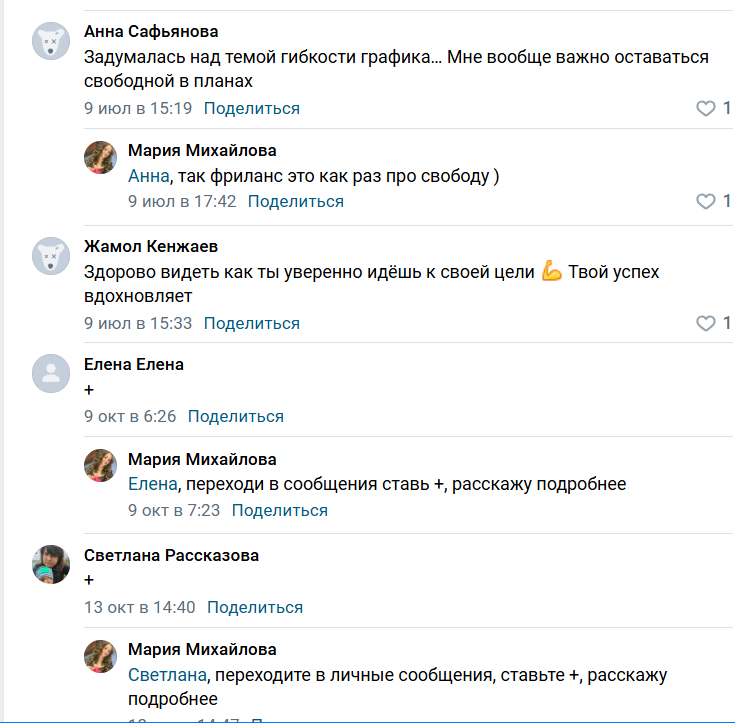
Task: Like Анна Сафьянова's comment with the heart
Action: pos(706,108)
